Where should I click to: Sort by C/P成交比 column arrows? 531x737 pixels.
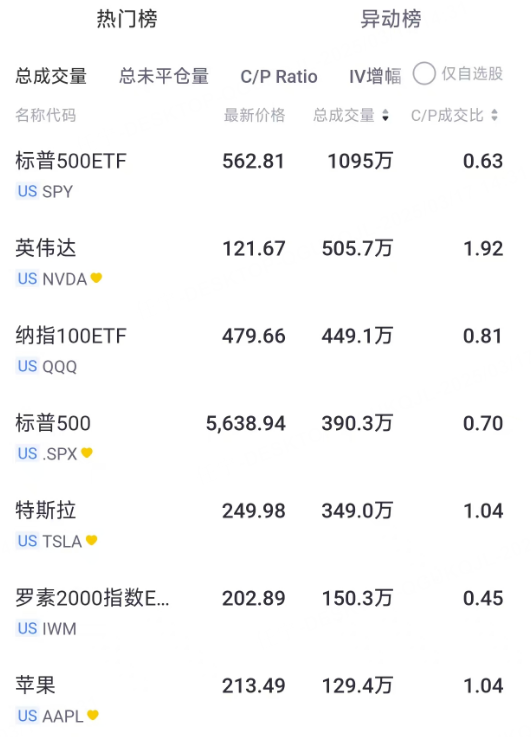(494, 115)
